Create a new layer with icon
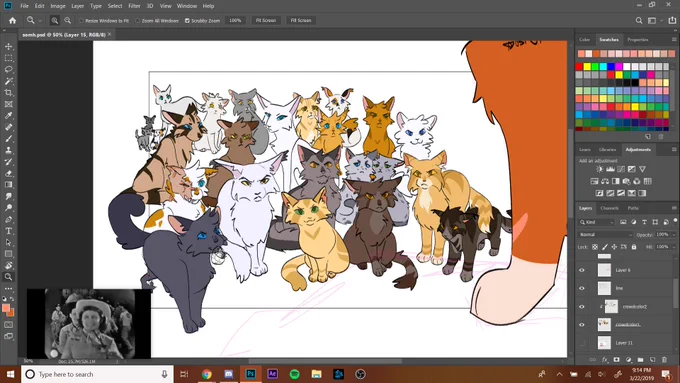The width and height of the screenshot is (680, 383). tap(652, 360)
